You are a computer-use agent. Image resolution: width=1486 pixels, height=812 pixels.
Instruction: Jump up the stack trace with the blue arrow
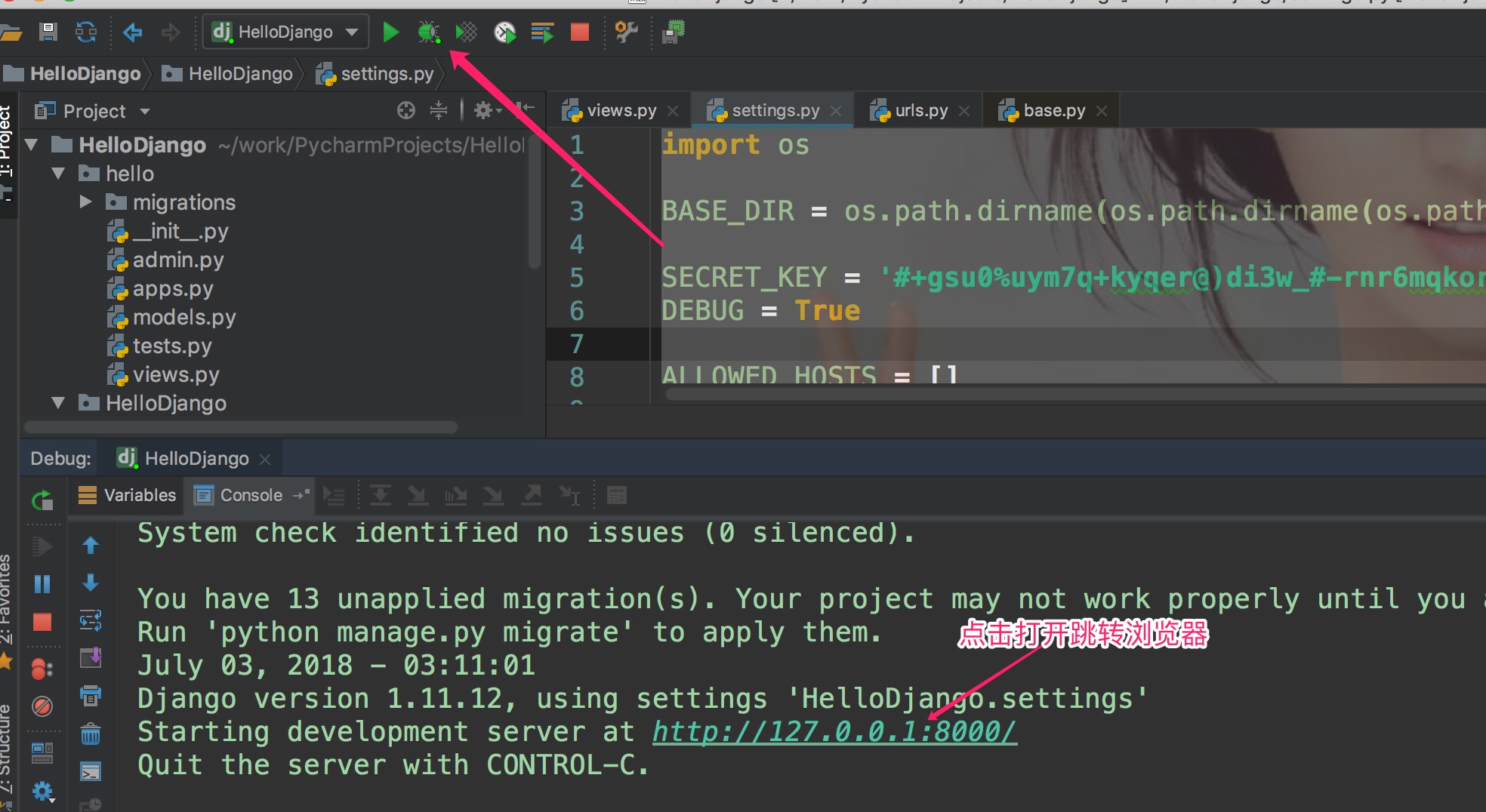pos(91,545)
